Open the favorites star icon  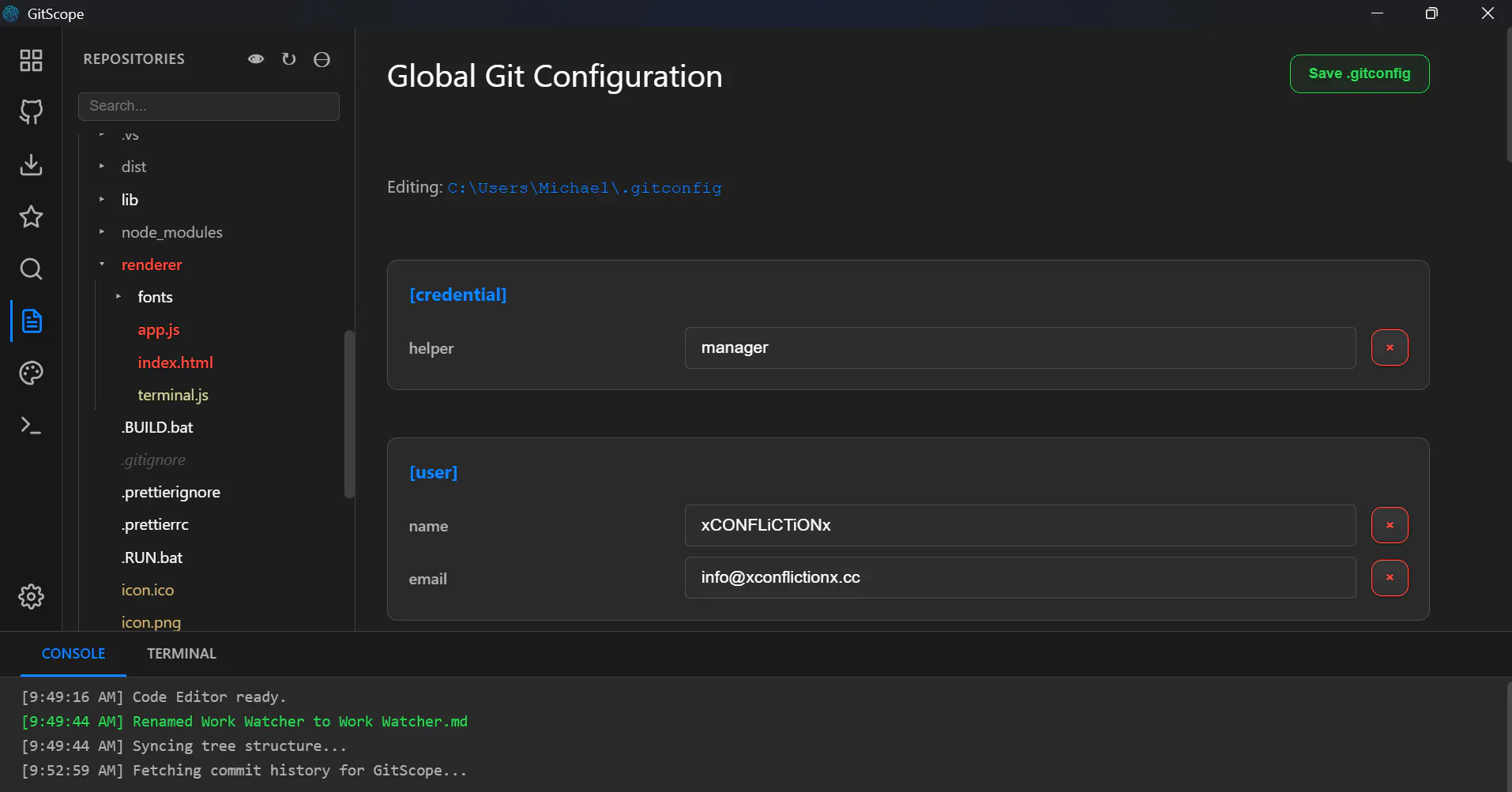coord(31,216)
